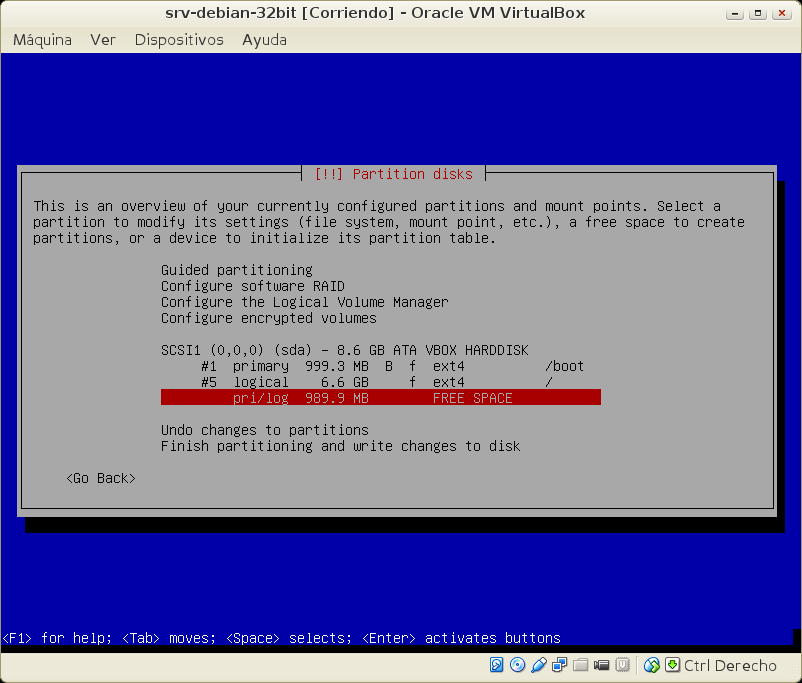Click the network adapters status icon
This screenshot has height=683, width=802.
pos(559,665)
